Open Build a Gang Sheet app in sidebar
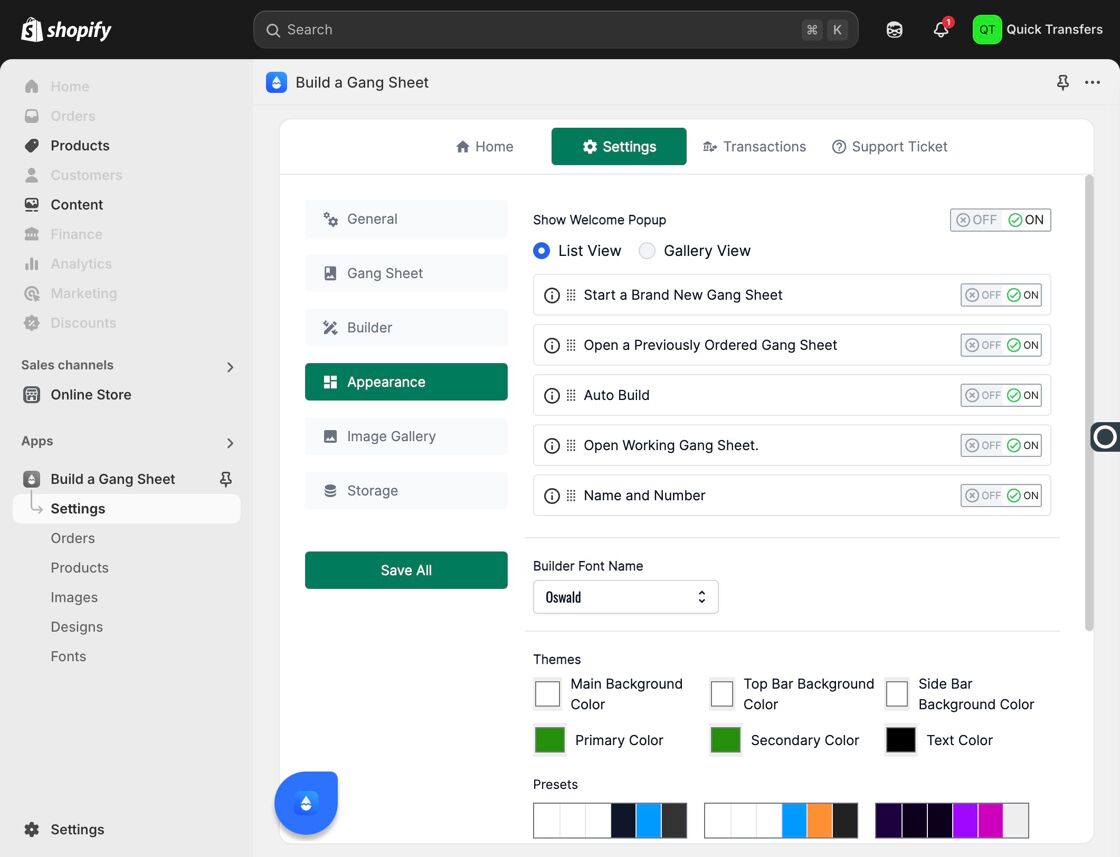The height and width of the screenshot is (857, 1120). tap(113, 479)
